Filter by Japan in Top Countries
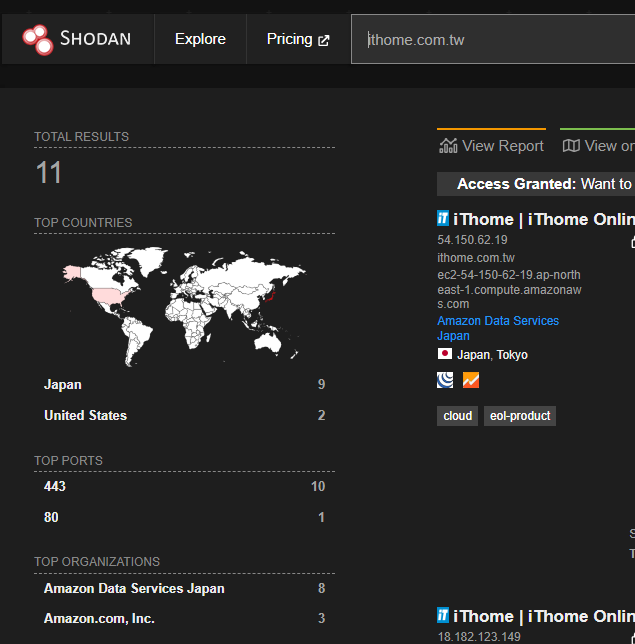635x644 pixels. pos(184,384)
